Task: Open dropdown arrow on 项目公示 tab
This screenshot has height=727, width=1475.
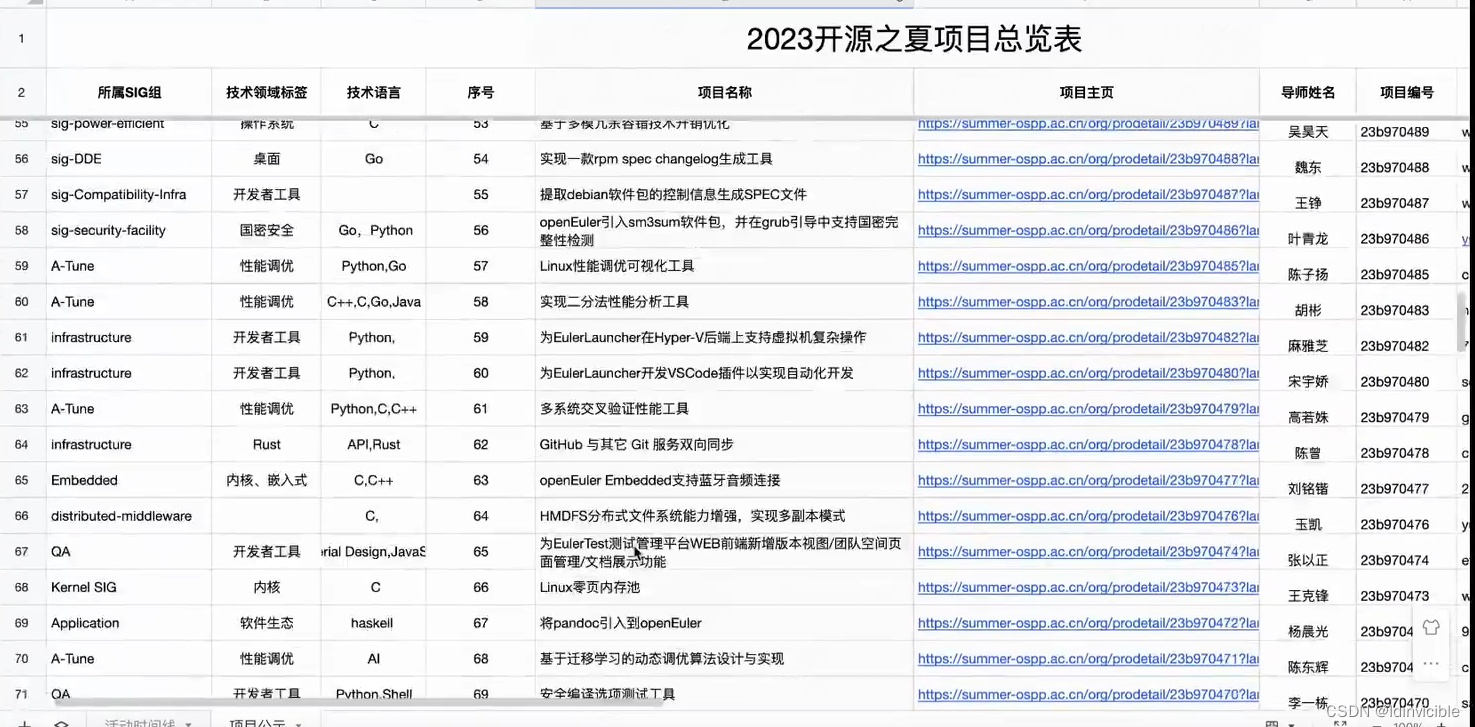Action: [x=298, y=723]
